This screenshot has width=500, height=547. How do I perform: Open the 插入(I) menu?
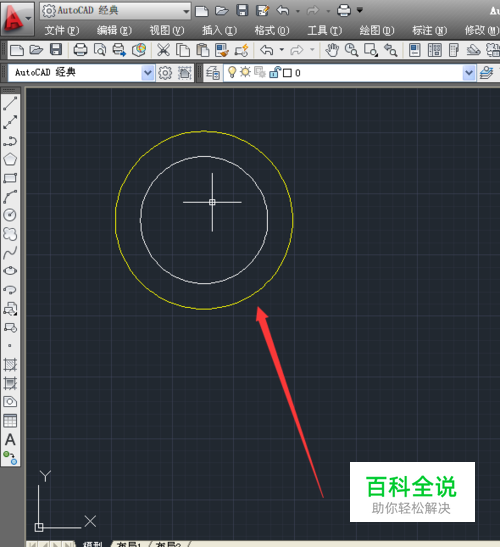coord(219,31)
